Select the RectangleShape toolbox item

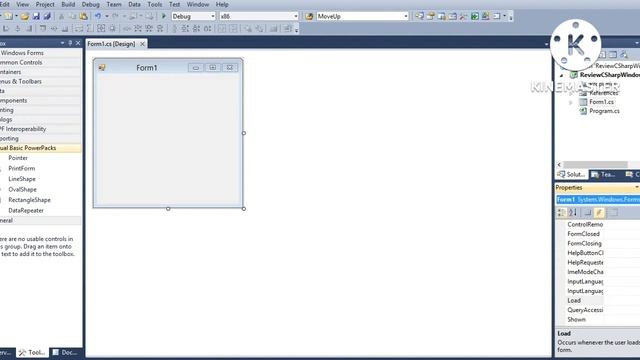pos(29,200)
